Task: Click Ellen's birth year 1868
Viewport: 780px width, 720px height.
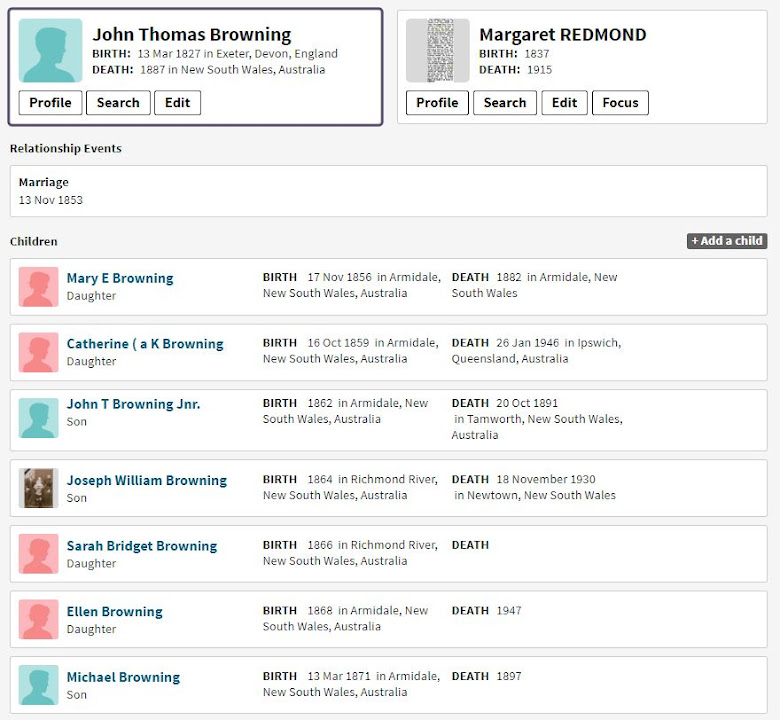Action: pos(320,611)
